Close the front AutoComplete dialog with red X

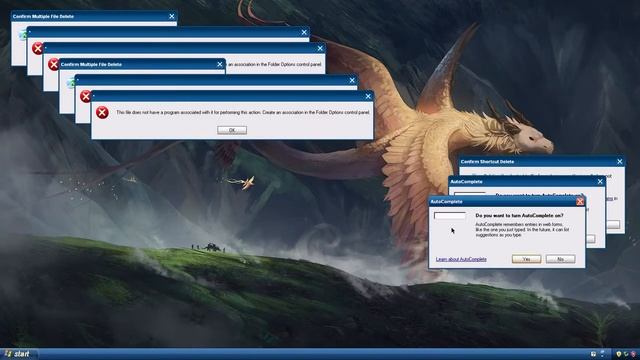[580, 202]
